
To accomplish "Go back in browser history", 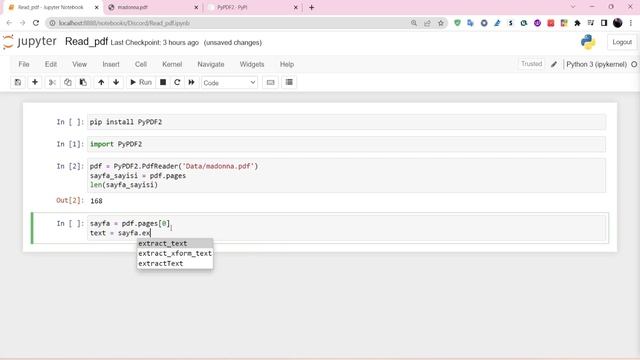I will pyautogui.click(x=9, y=23).
